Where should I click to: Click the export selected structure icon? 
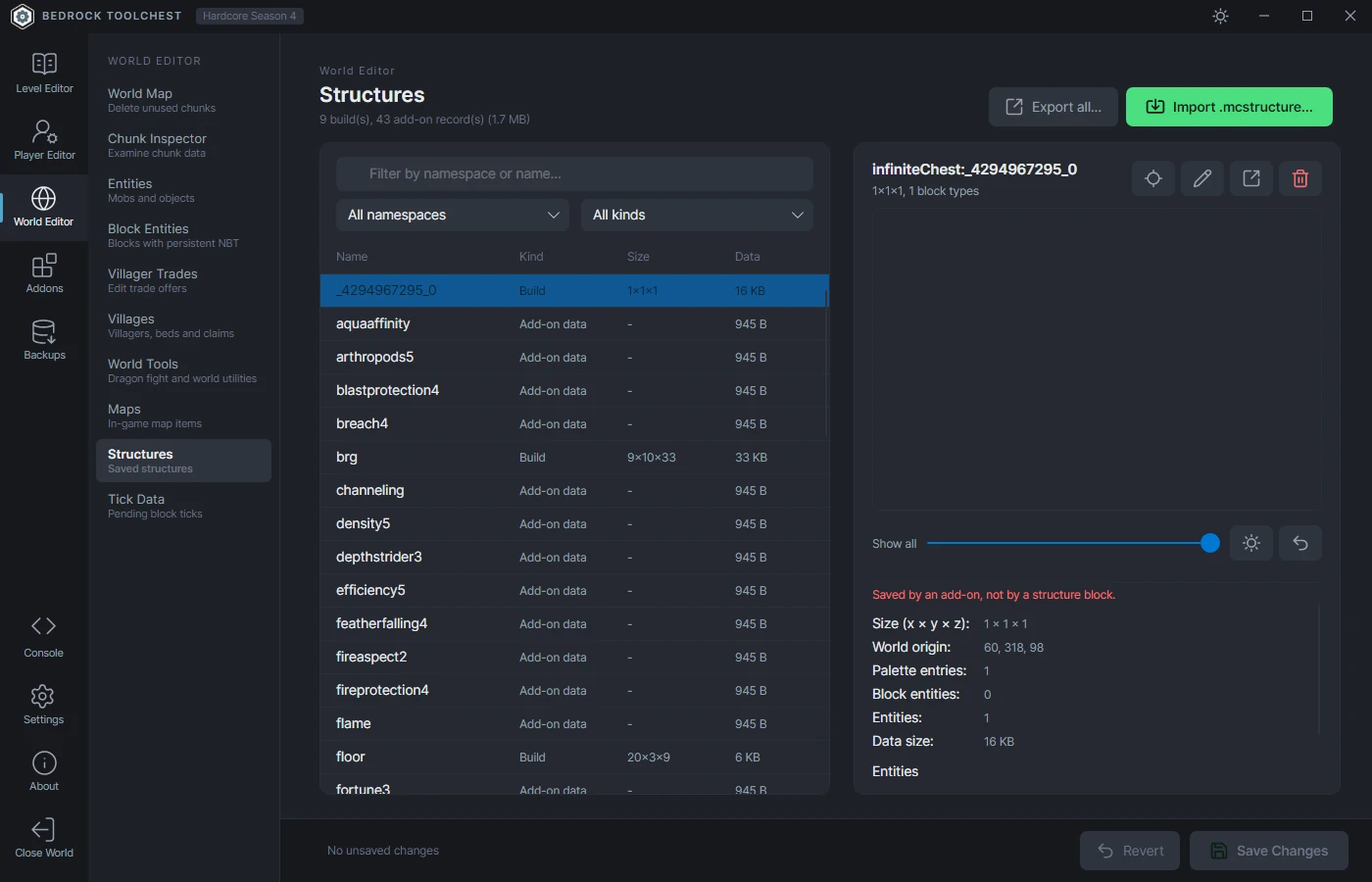point(1251,178)
